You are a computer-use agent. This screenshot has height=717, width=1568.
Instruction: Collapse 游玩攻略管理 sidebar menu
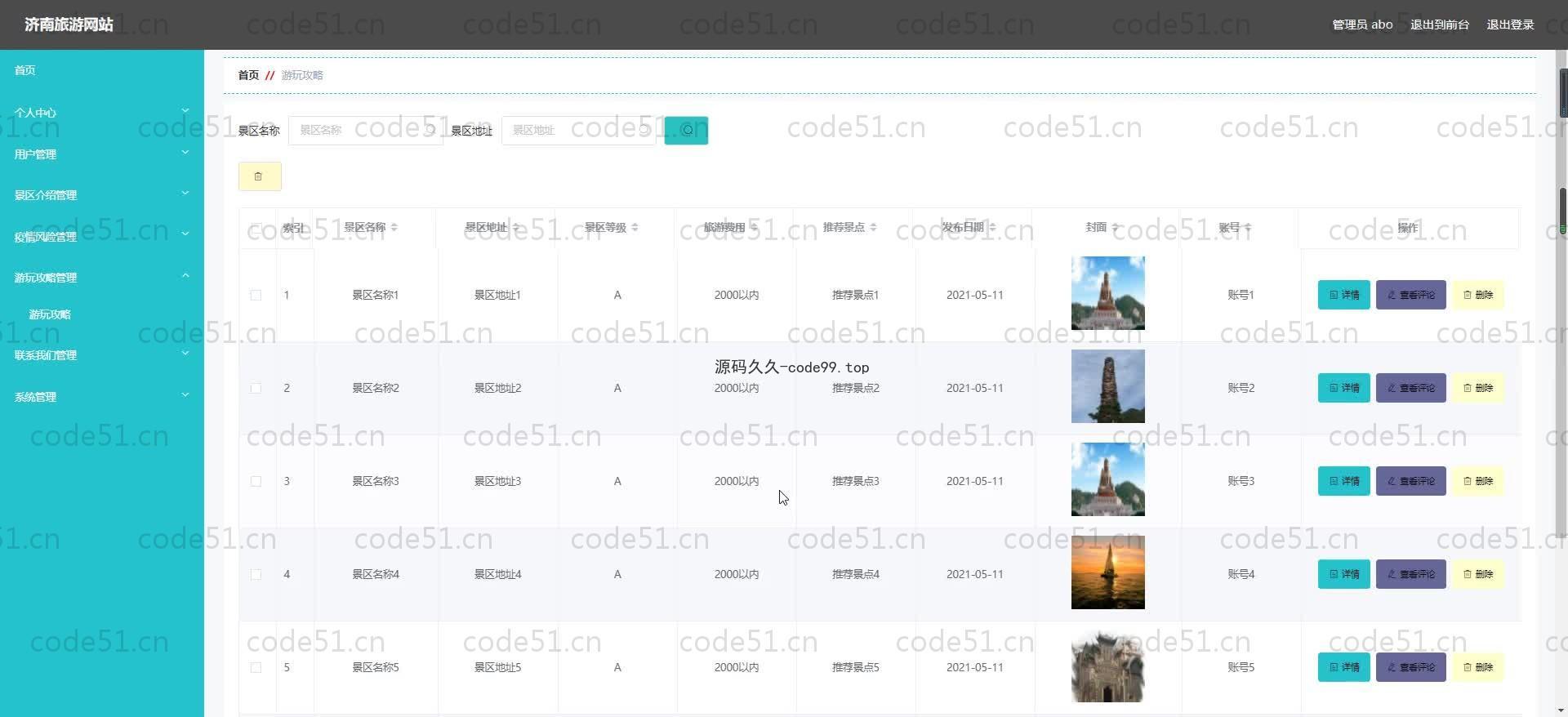pyautogui.click(x=102, y=277)
